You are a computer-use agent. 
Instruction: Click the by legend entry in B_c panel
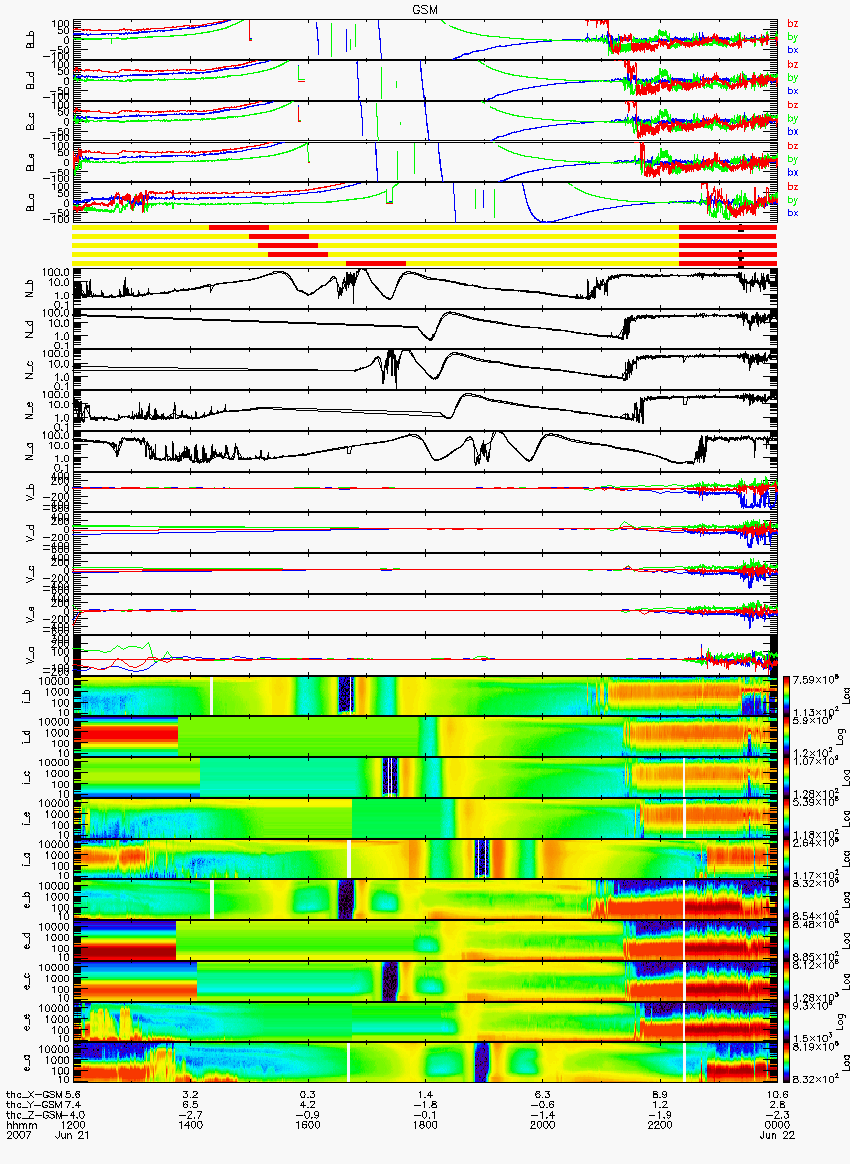[x=793, y=118]
